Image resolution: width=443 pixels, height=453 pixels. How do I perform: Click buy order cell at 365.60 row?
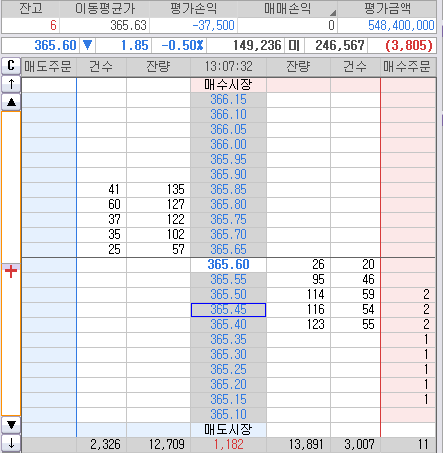coord(408,265)
